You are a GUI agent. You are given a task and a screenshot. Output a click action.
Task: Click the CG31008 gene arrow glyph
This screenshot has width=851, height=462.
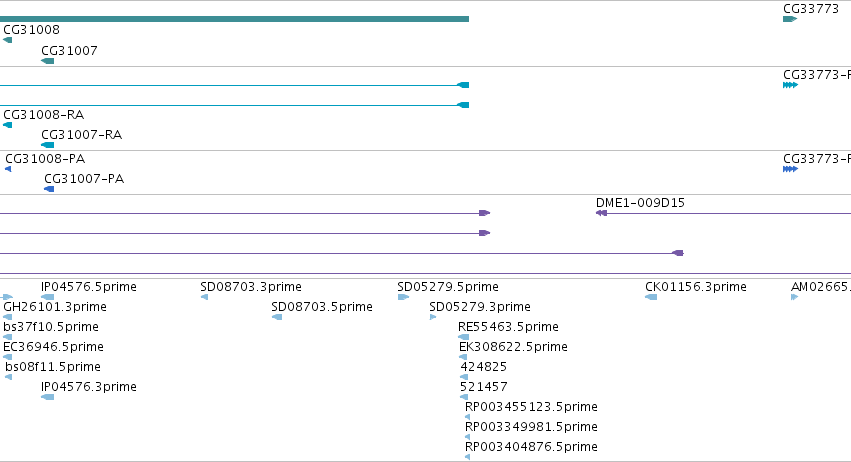coord(8,40)
